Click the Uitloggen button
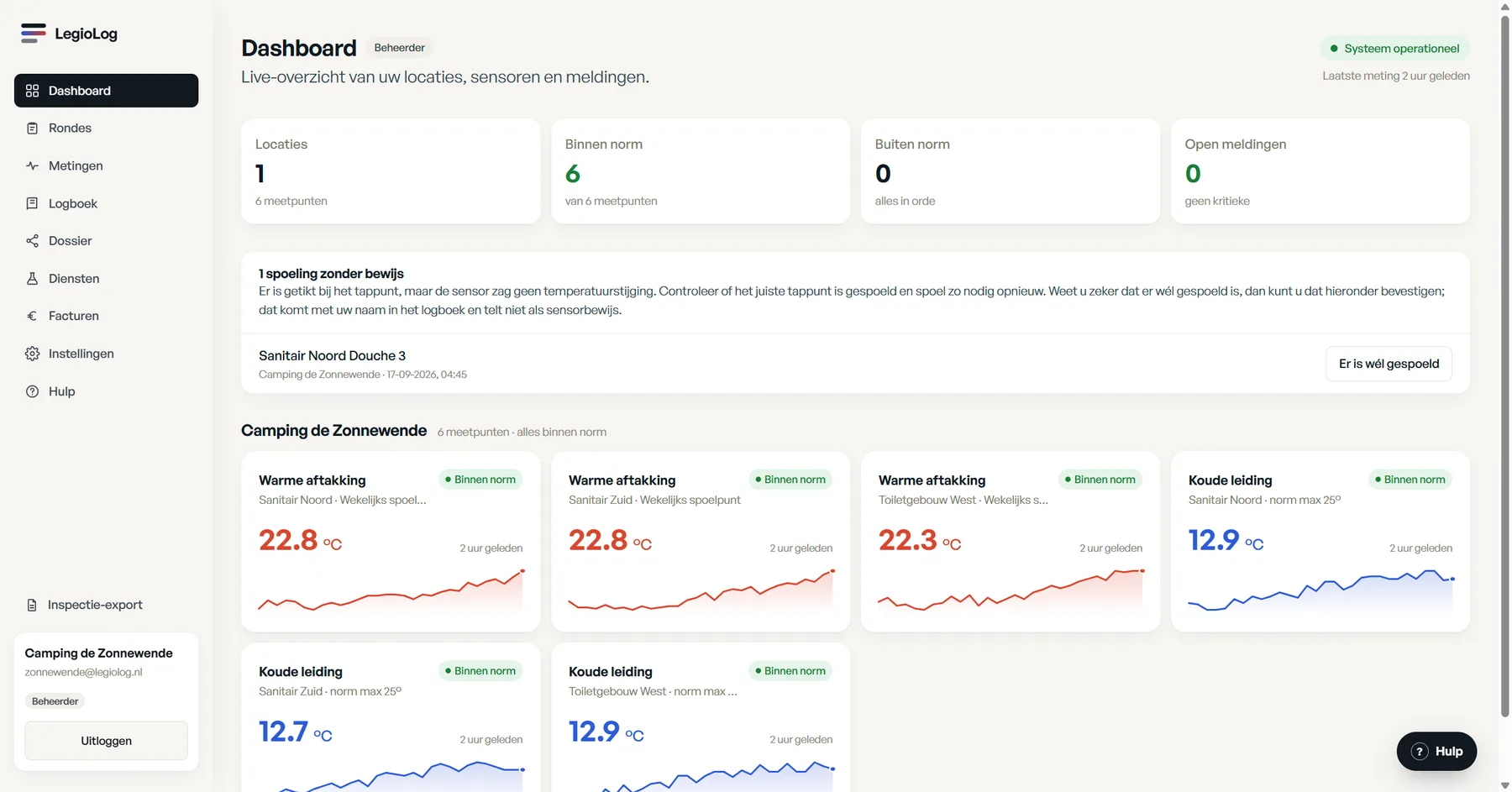 (x=106, y=741)
